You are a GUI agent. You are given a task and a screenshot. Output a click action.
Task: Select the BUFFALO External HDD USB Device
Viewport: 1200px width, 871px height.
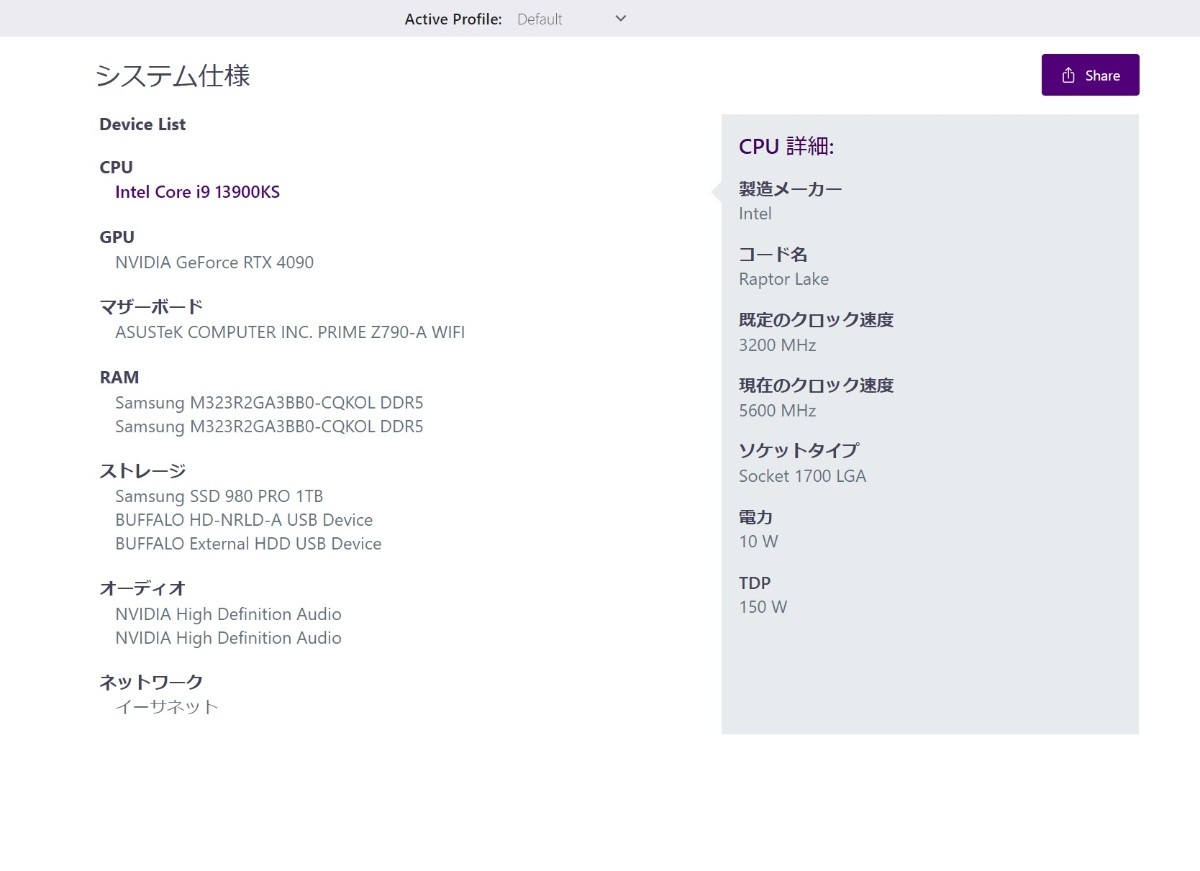(x=248, y=544)
